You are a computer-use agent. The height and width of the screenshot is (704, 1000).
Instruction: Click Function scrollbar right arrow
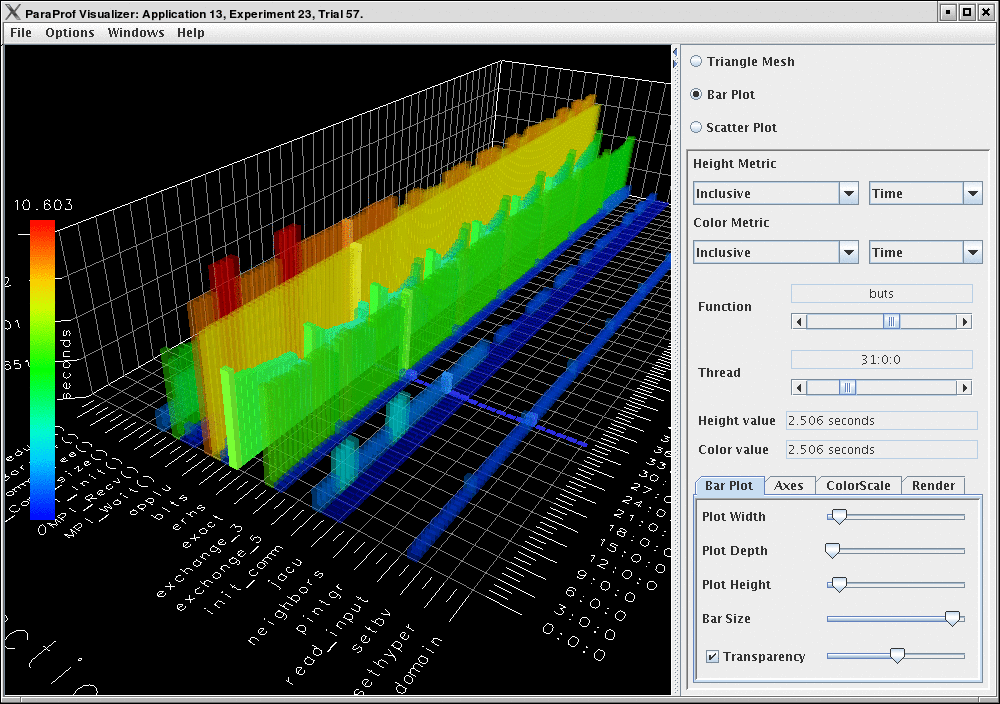pyautogui.click(x=965, y=321)
